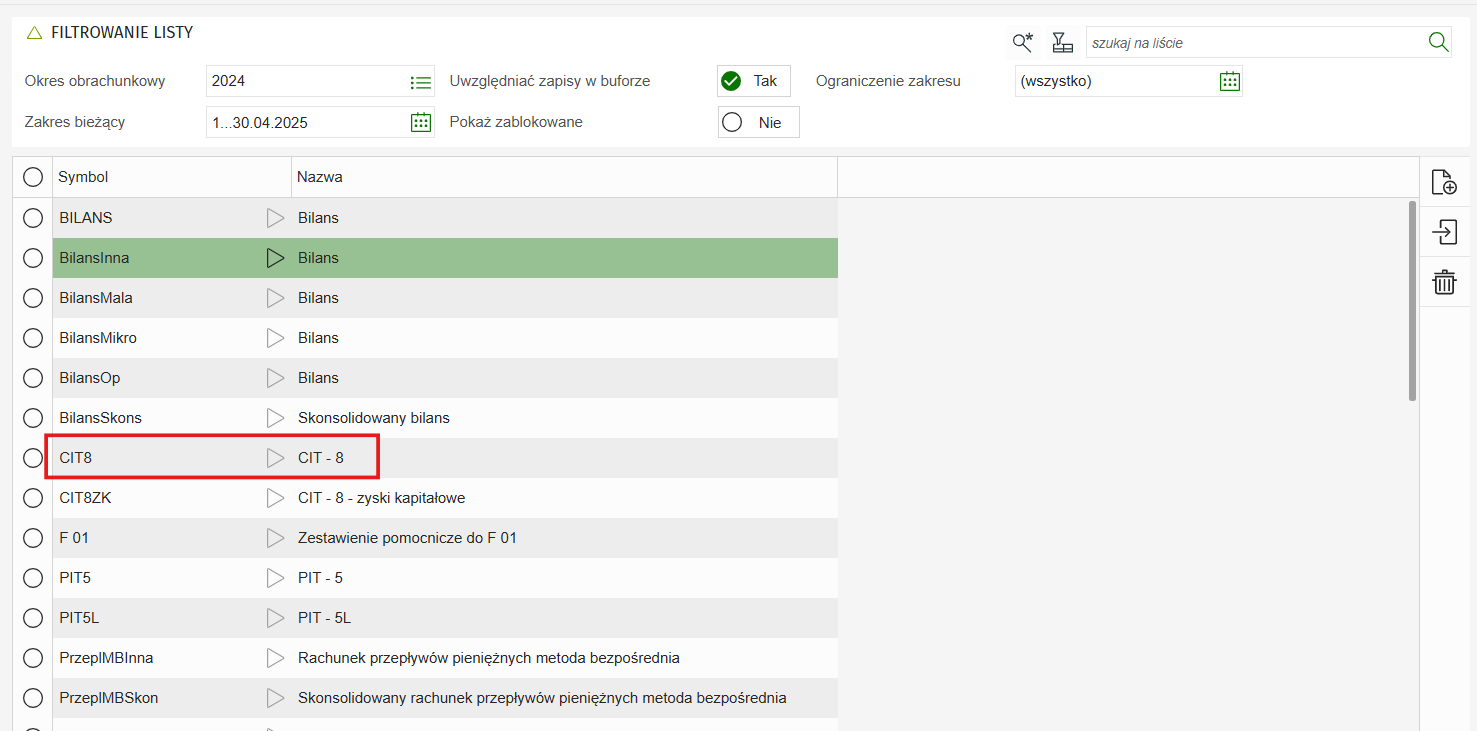1477x731 pixels.
Task: Toggle 'Pokaż zablokowane' Nie switch
Action: click(757, 122)
